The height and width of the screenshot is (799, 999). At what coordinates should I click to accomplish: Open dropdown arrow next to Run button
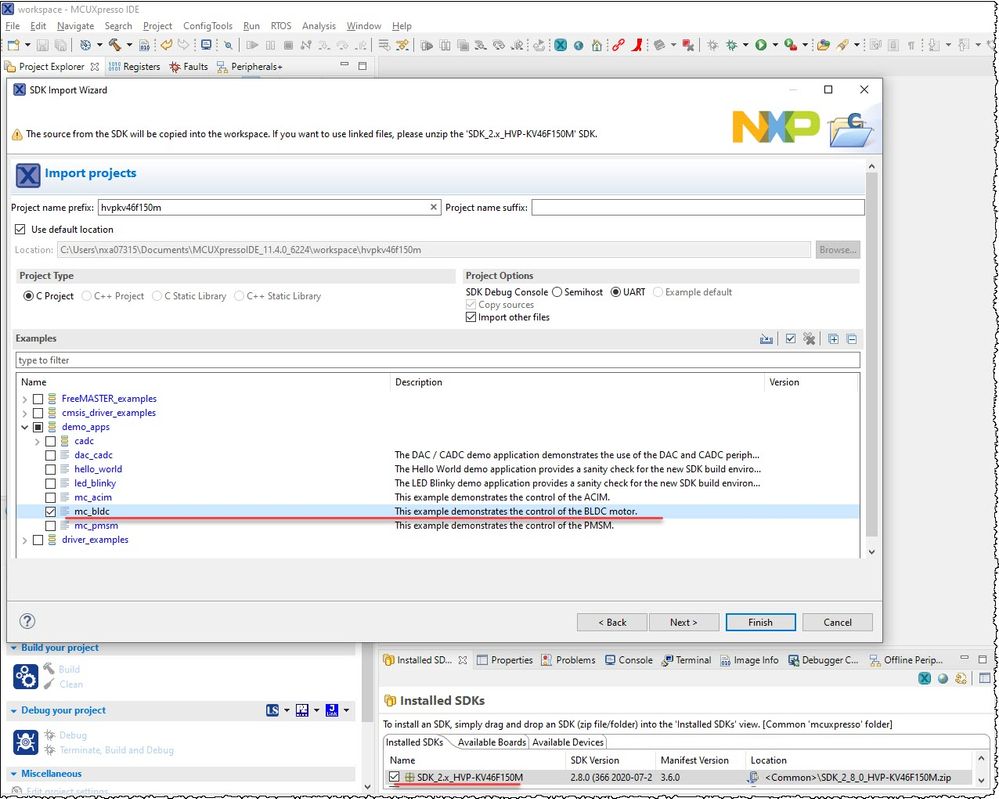point(775,45)
